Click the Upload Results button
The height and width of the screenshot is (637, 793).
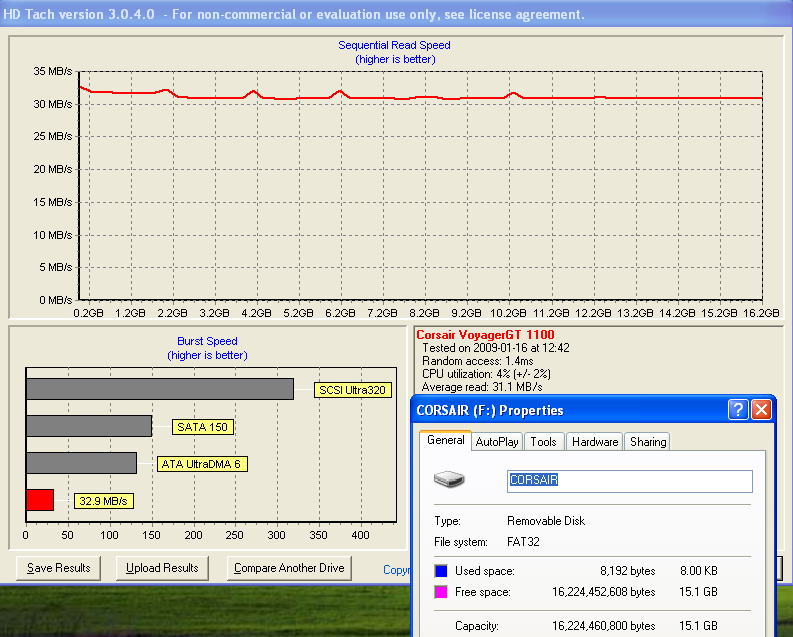tap(162, 568)
